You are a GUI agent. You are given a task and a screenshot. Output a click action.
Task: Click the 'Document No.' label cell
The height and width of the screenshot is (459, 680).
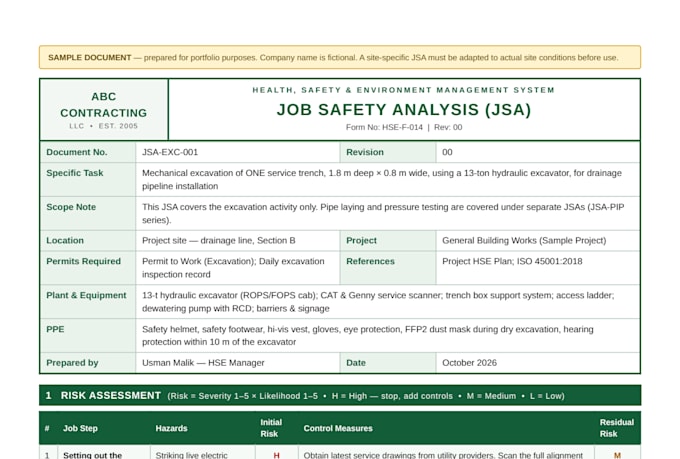[x=88, y=152]
